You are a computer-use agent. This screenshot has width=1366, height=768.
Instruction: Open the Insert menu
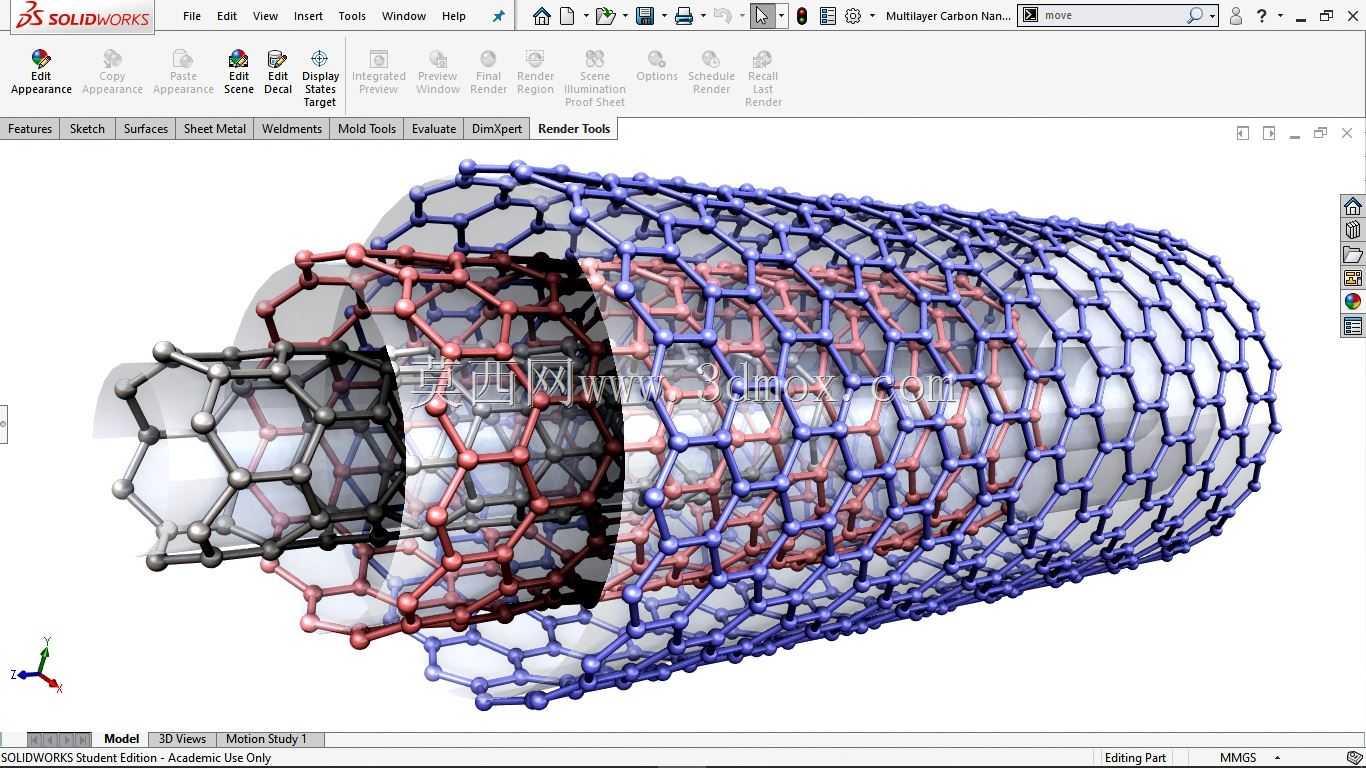pos(308,16)
